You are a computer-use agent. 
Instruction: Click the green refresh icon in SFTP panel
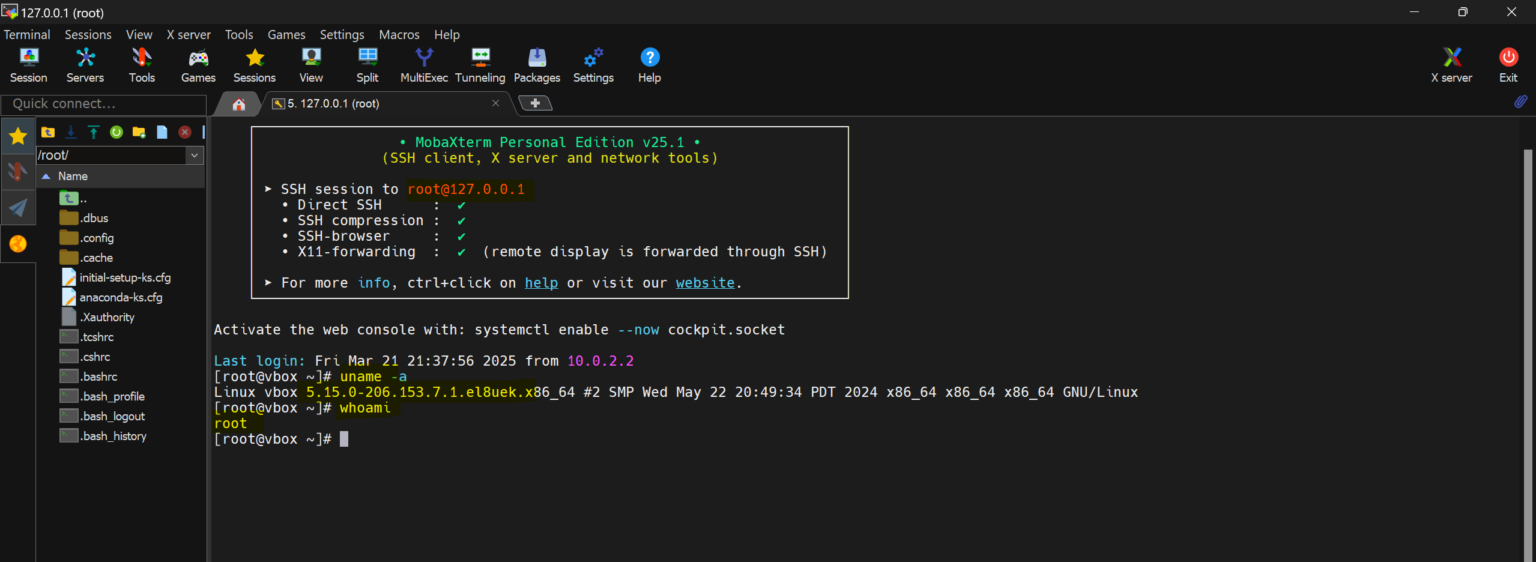(116, 132)
